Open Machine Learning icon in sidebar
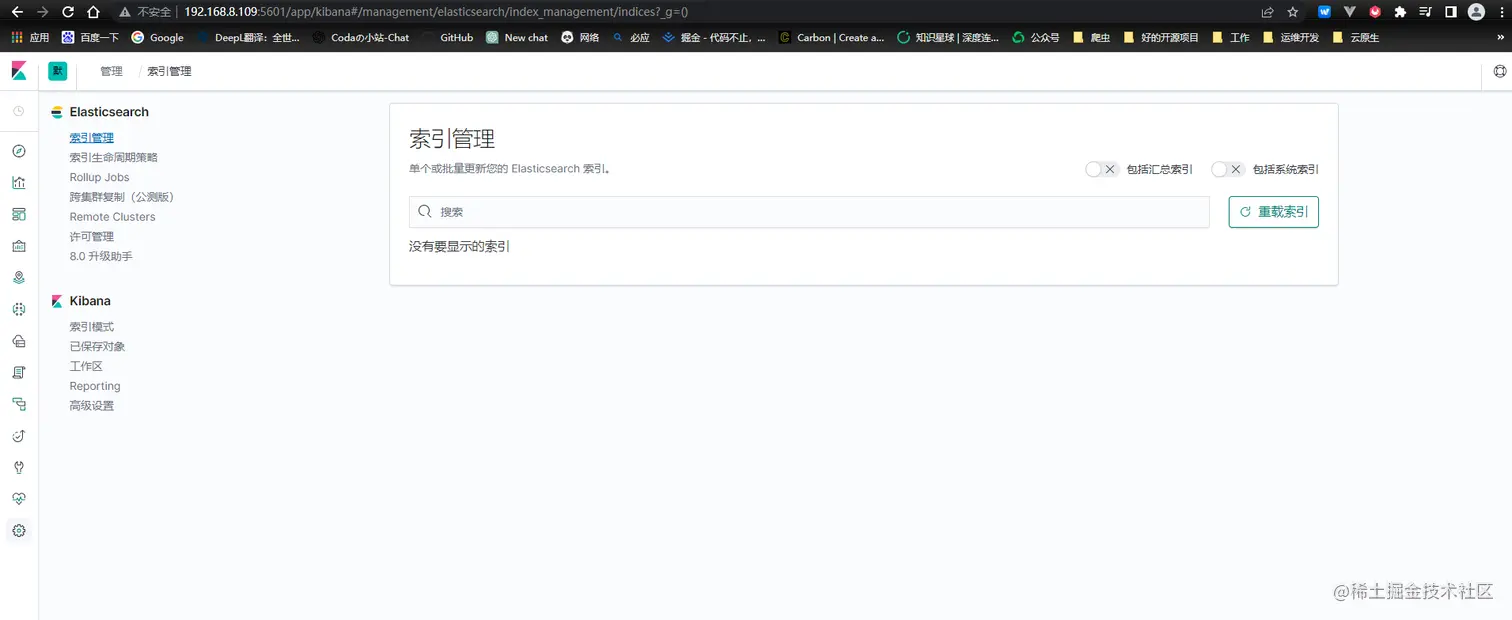1512x620 pixels. (x=18, y=310)
